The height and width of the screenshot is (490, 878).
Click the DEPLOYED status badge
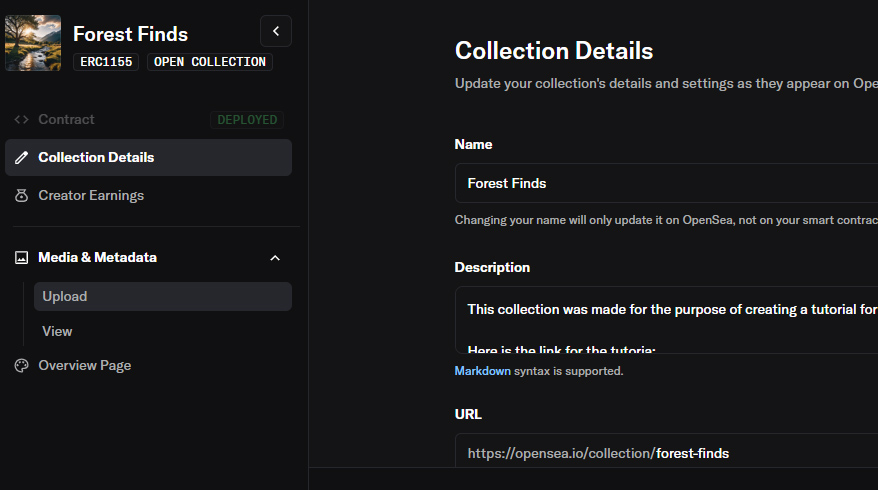click(246, 120)
